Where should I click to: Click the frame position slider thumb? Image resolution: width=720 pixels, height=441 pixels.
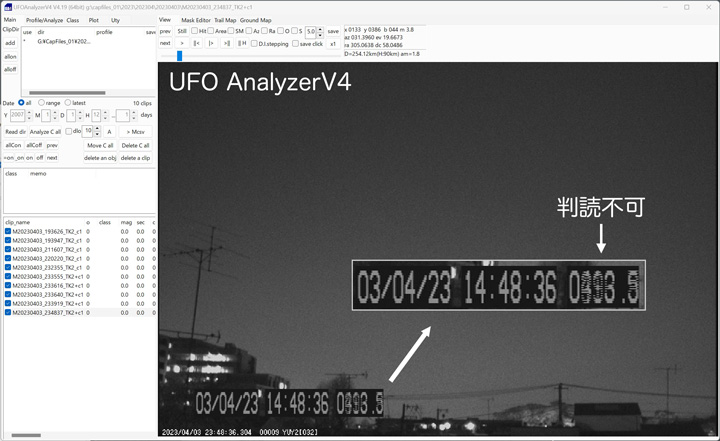(180, 56)
